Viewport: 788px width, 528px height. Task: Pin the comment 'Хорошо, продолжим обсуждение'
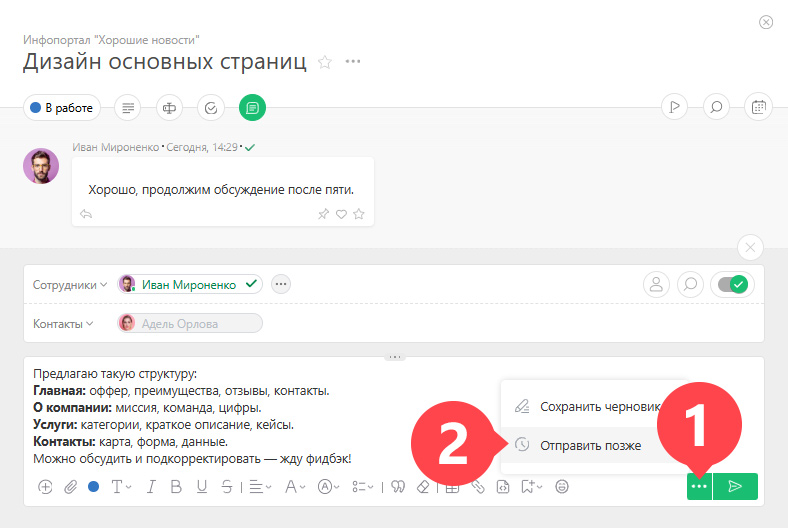click(323, 214)
